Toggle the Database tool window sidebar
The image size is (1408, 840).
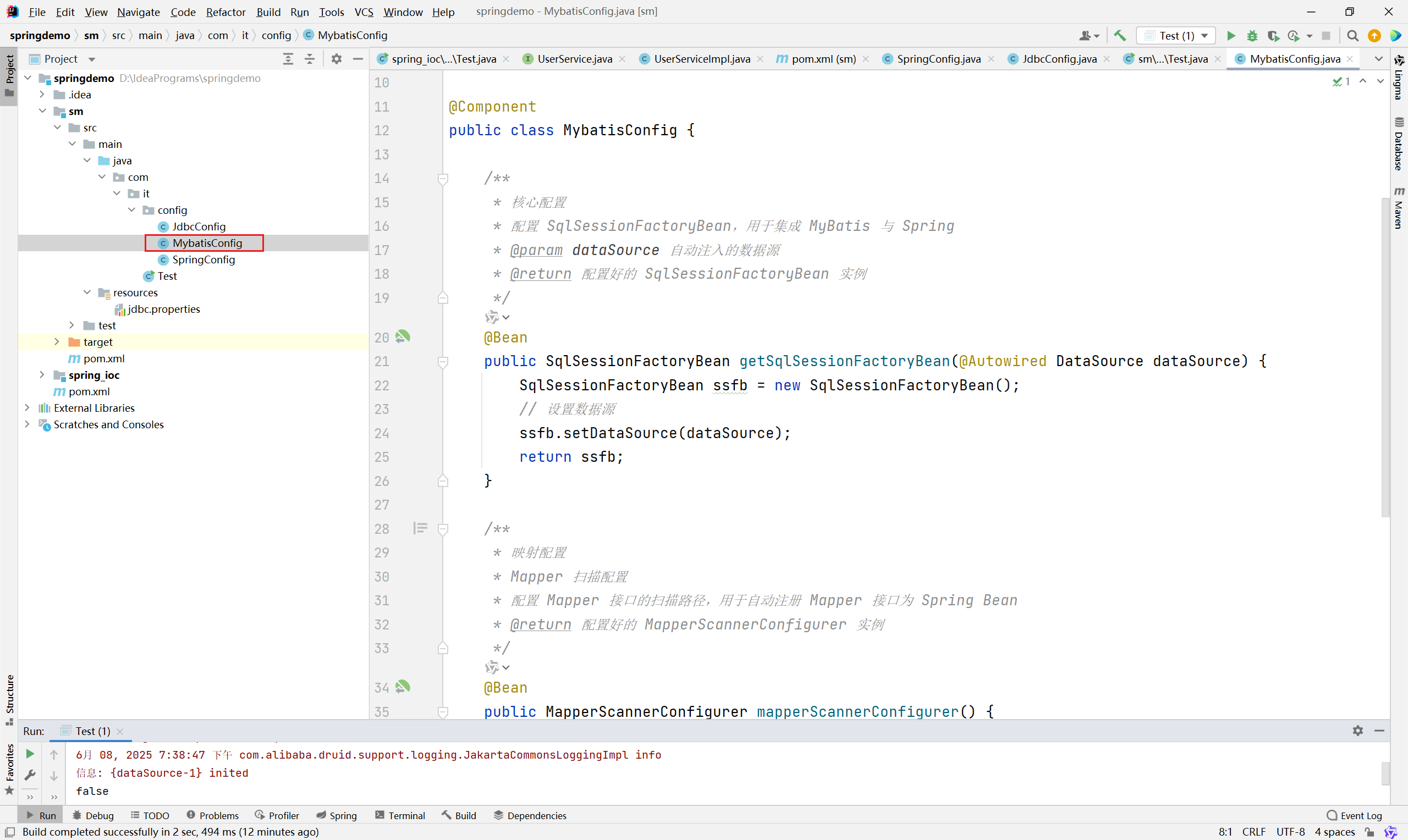point(1399,145)
